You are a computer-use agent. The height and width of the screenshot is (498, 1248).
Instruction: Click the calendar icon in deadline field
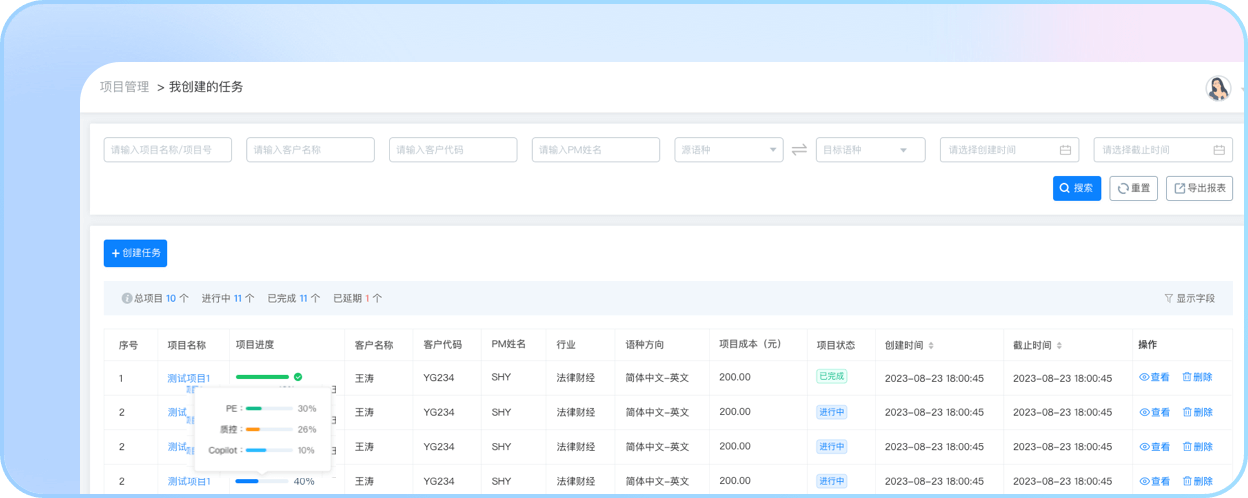point(1219,150)
